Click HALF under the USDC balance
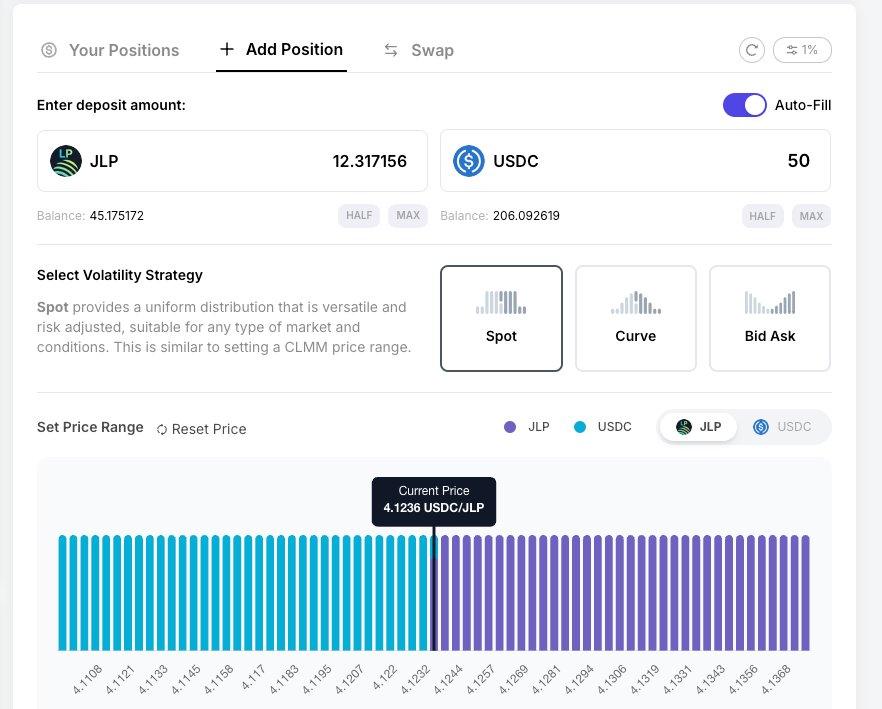Screen dimensions: 882x709 pyautogui.click(x=762, y=216)
